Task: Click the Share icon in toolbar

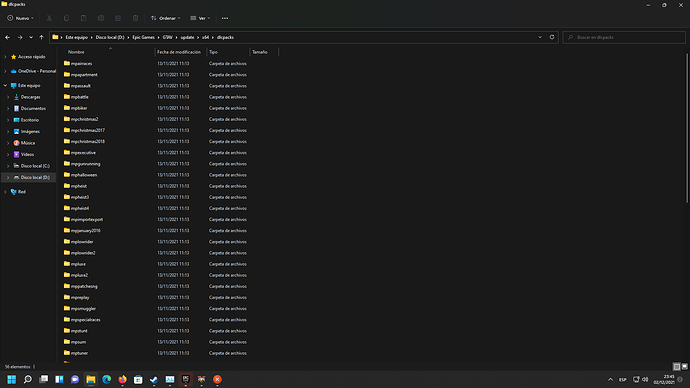Action: tap(118, 18)
